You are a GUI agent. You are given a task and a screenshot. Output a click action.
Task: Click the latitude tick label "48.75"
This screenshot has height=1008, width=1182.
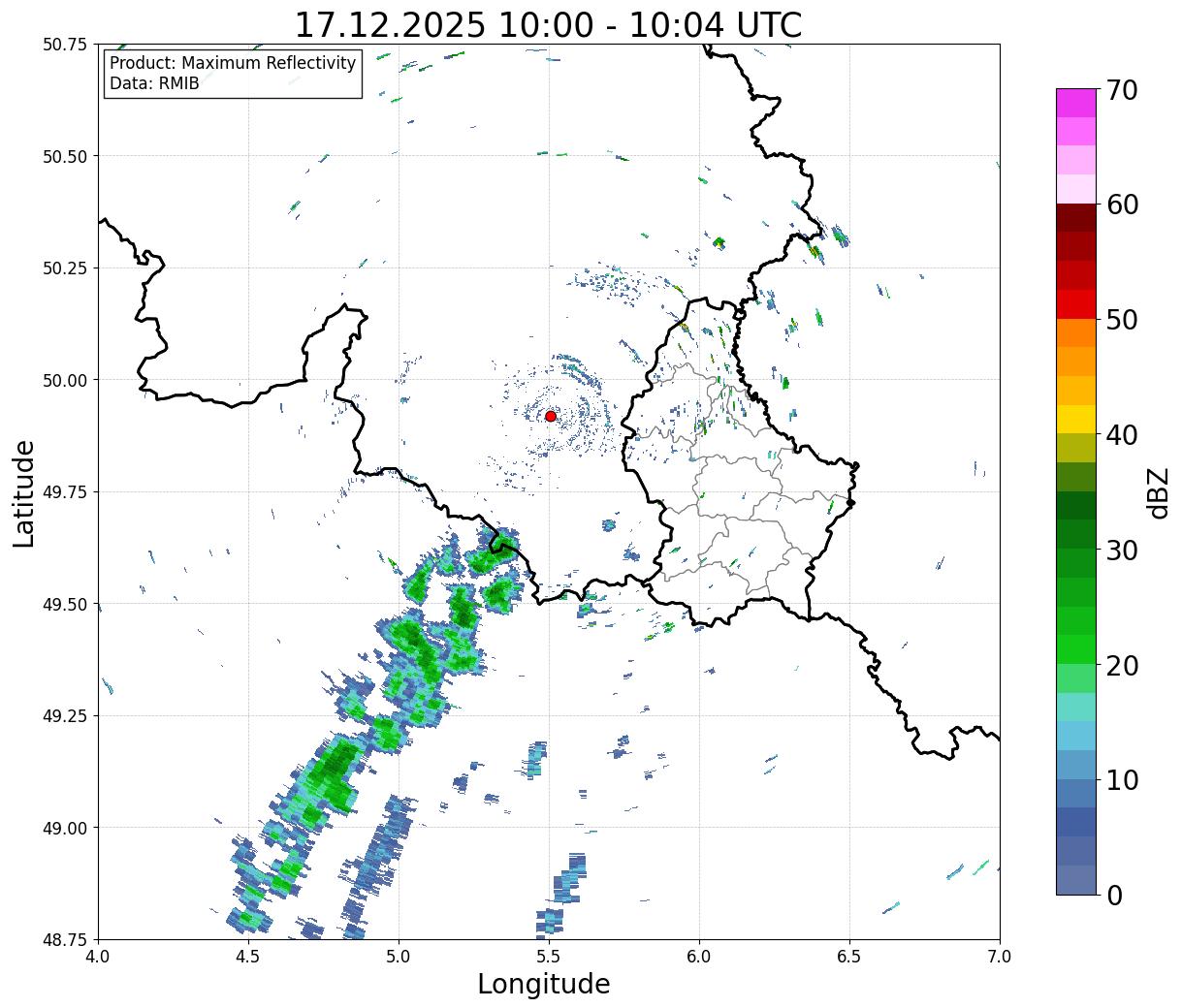65,939
